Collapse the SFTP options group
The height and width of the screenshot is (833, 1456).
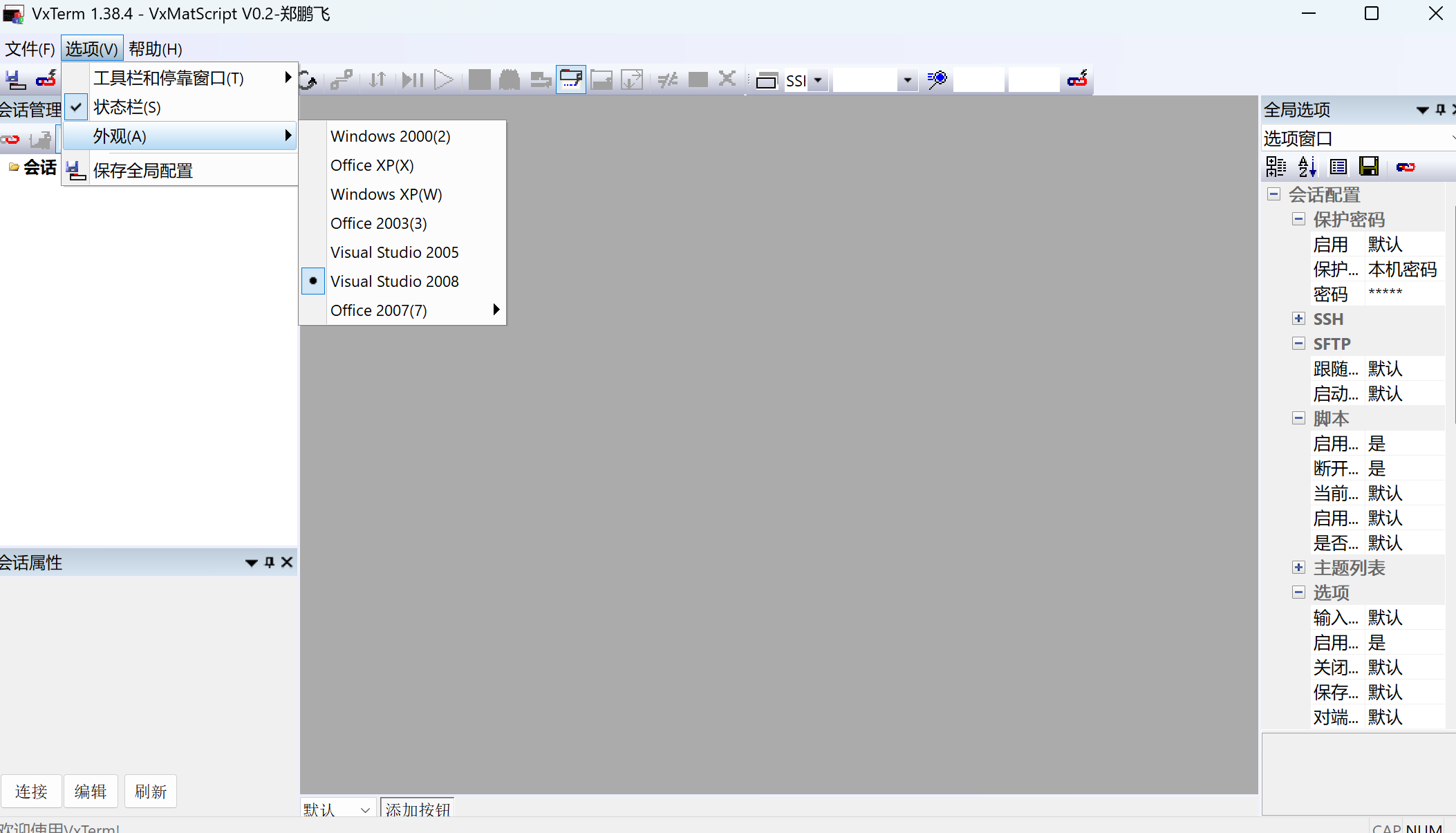[1298, 344]
